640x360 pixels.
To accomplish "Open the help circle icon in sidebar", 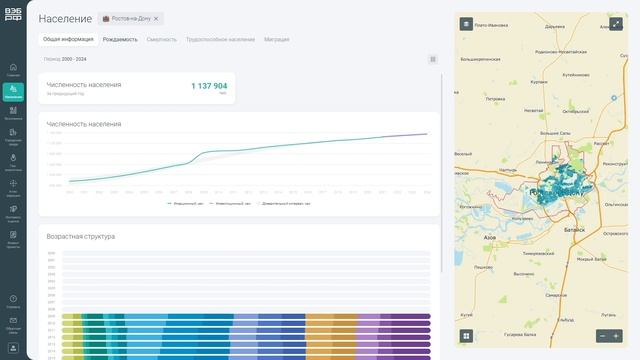I will pyautogui.click(x=13, y=301).
